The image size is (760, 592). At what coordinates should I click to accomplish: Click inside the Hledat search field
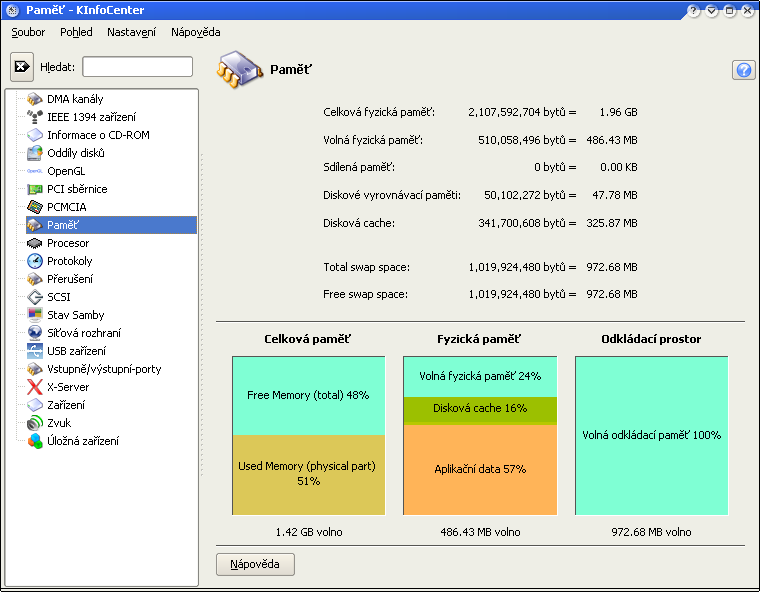point(137,67)
